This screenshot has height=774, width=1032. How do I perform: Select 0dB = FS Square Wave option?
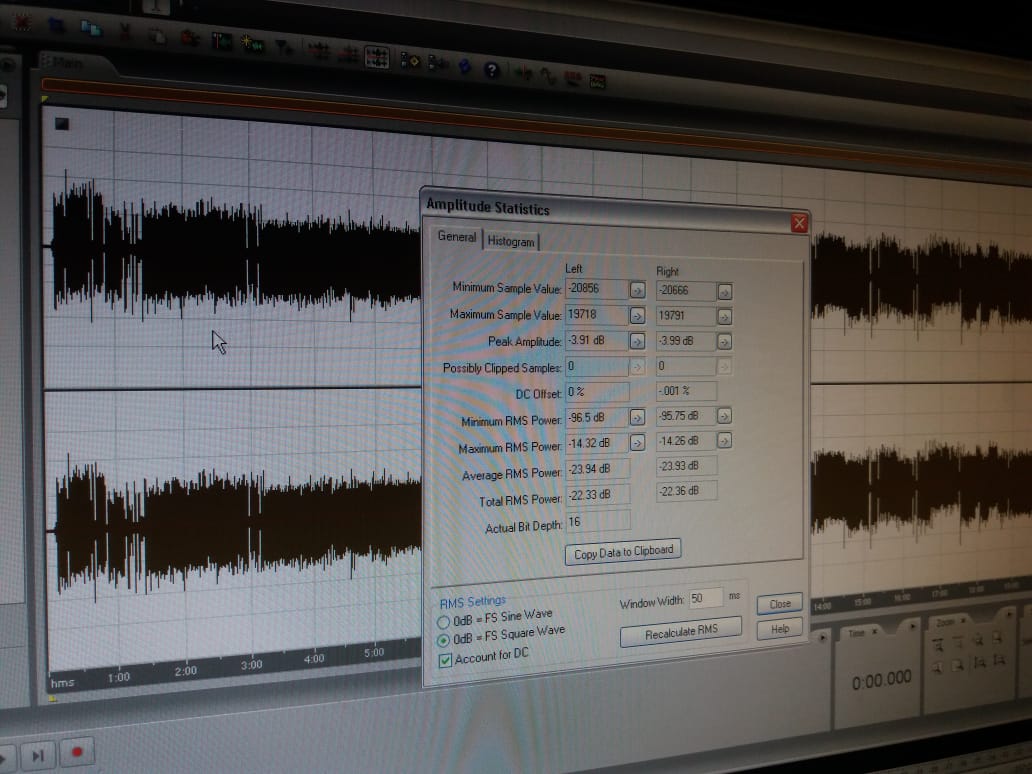(x=444, y=640)
